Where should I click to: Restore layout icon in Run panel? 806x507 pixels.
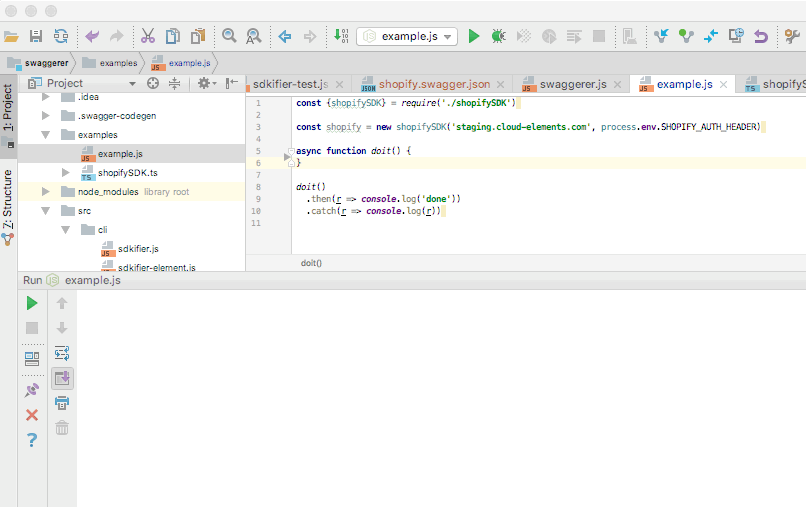click(x=32, y=358)
